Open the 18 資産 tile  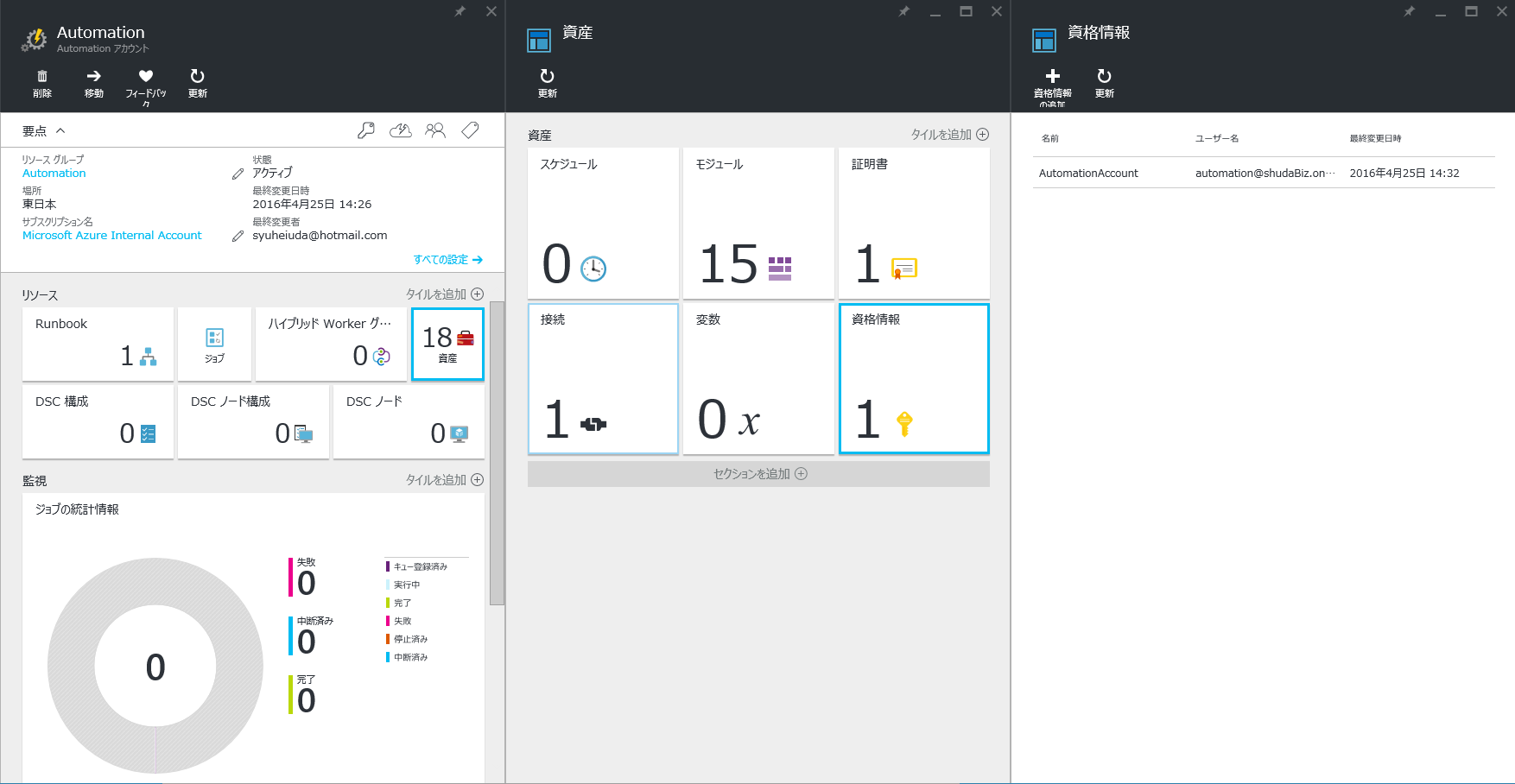447,344
